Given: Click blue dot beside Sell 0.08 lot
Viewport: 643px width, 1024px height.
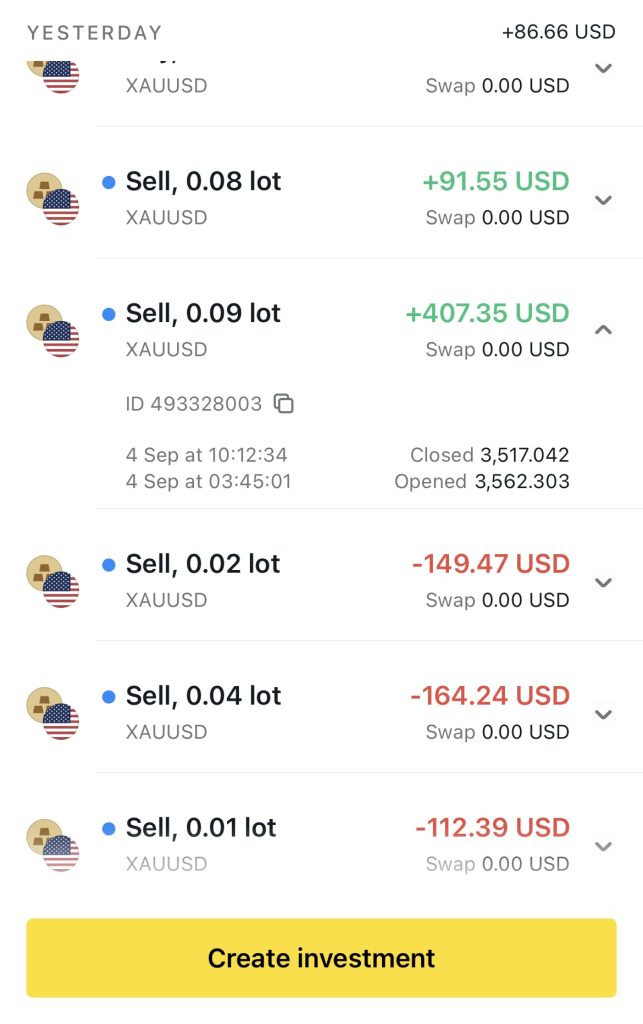Looking at the screenshot, I should [109, 182].
